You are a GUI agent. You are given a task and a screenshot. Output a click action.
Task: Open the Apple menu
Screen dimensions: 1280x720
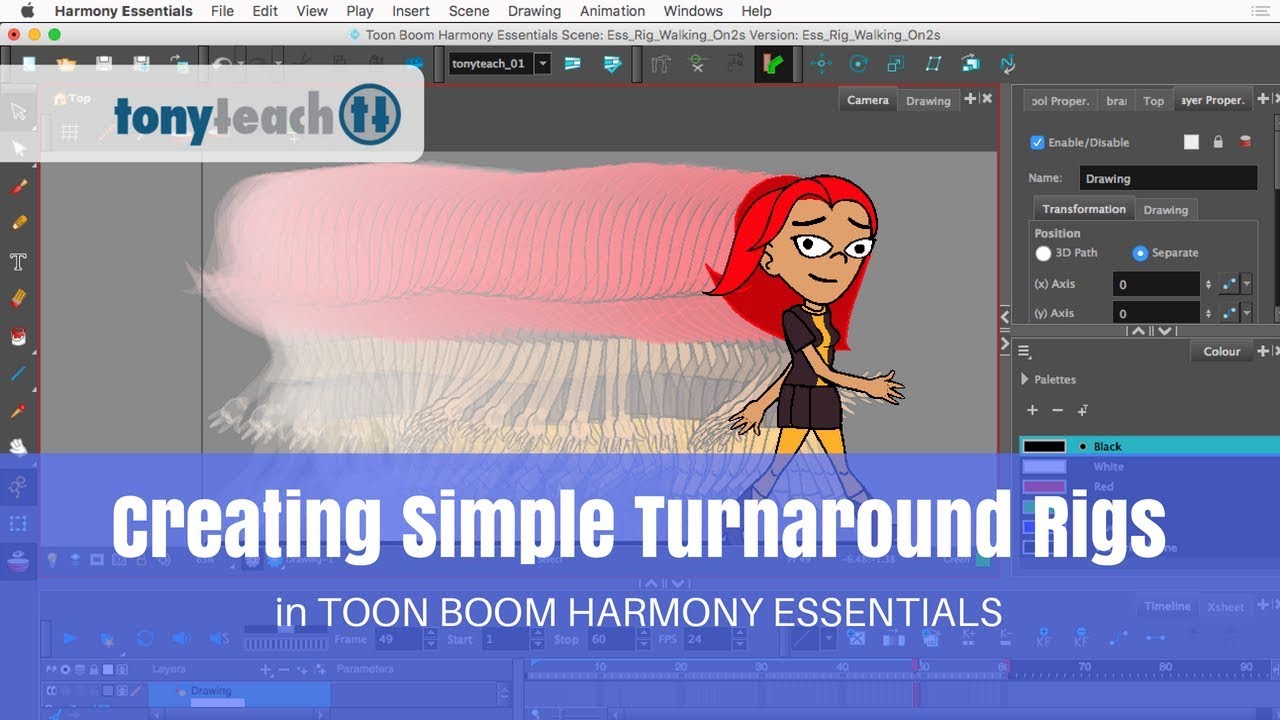27,11
